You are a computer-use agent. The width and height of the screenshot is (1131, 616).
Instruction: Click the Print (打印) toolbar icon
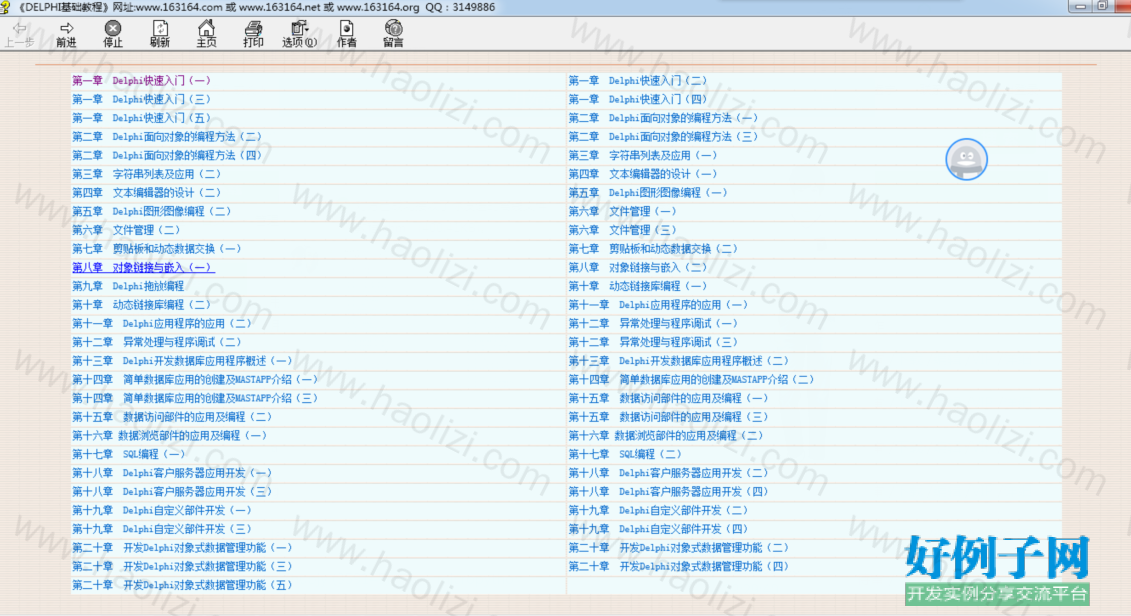[253, 34]
